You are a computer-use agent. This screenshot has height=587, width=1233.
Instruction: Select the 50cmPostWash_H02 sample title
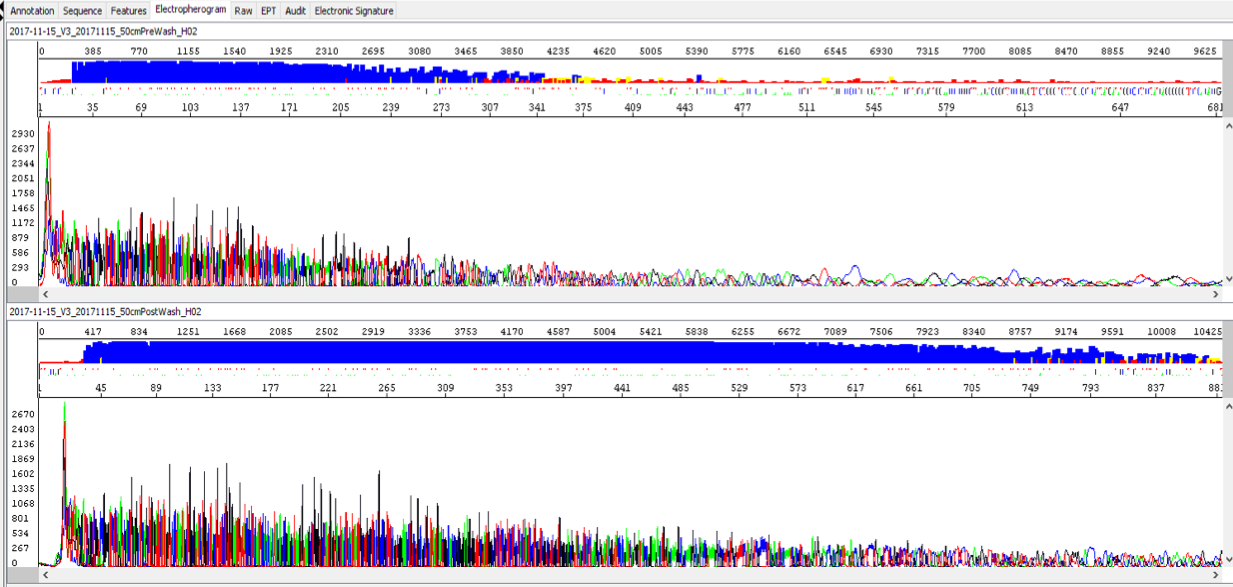pyautogui.click(x=105, y=312)
